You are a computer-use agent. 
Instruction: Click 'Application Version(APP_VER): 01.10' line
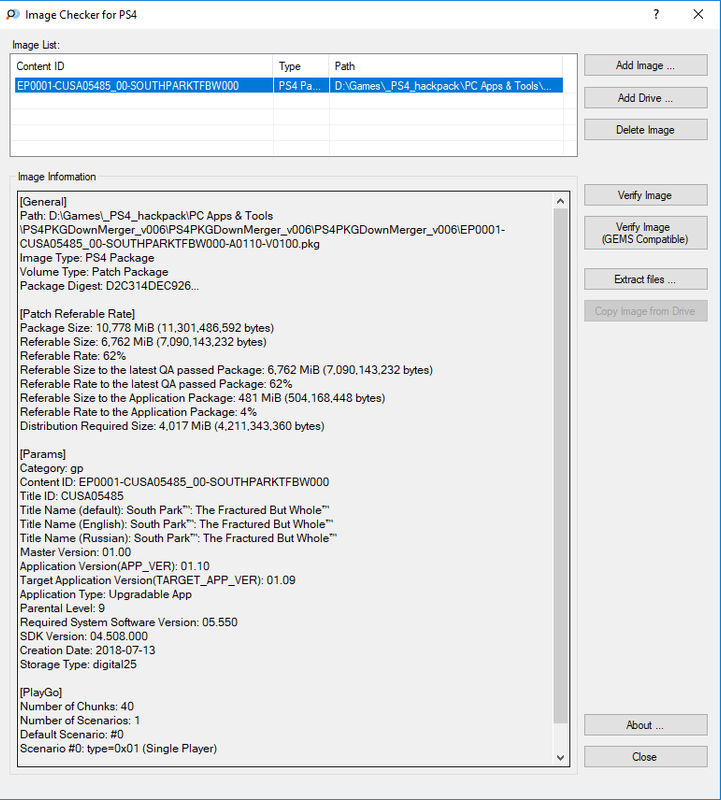[x=115, y=566]
